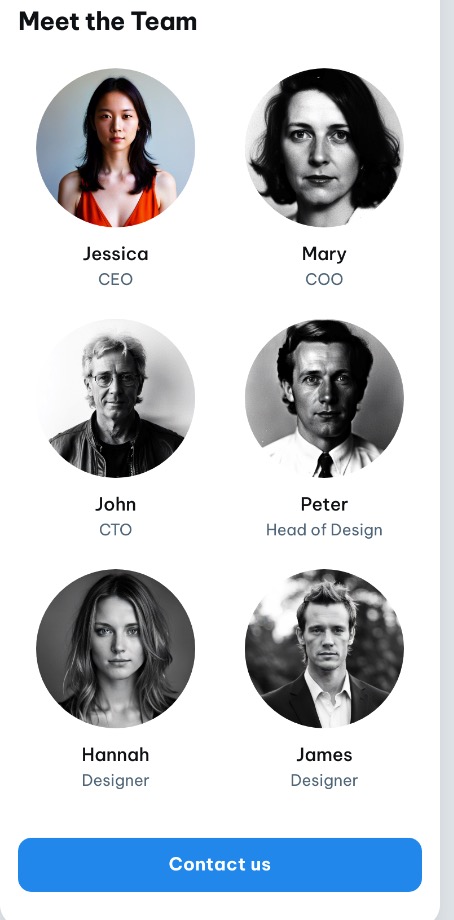Image resolution: width=454 pixels, height=920 pixels.
Task: Click the Hannah name text
Action: click(116, 755)
